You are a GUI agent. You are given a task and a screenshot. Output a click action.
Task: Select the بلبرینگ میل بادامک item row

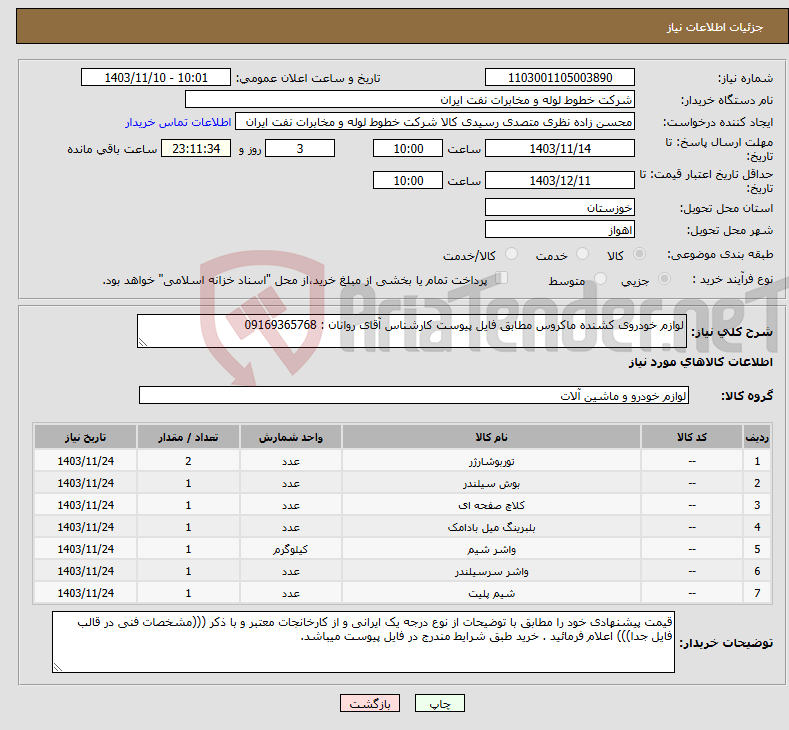coord(403,527)
